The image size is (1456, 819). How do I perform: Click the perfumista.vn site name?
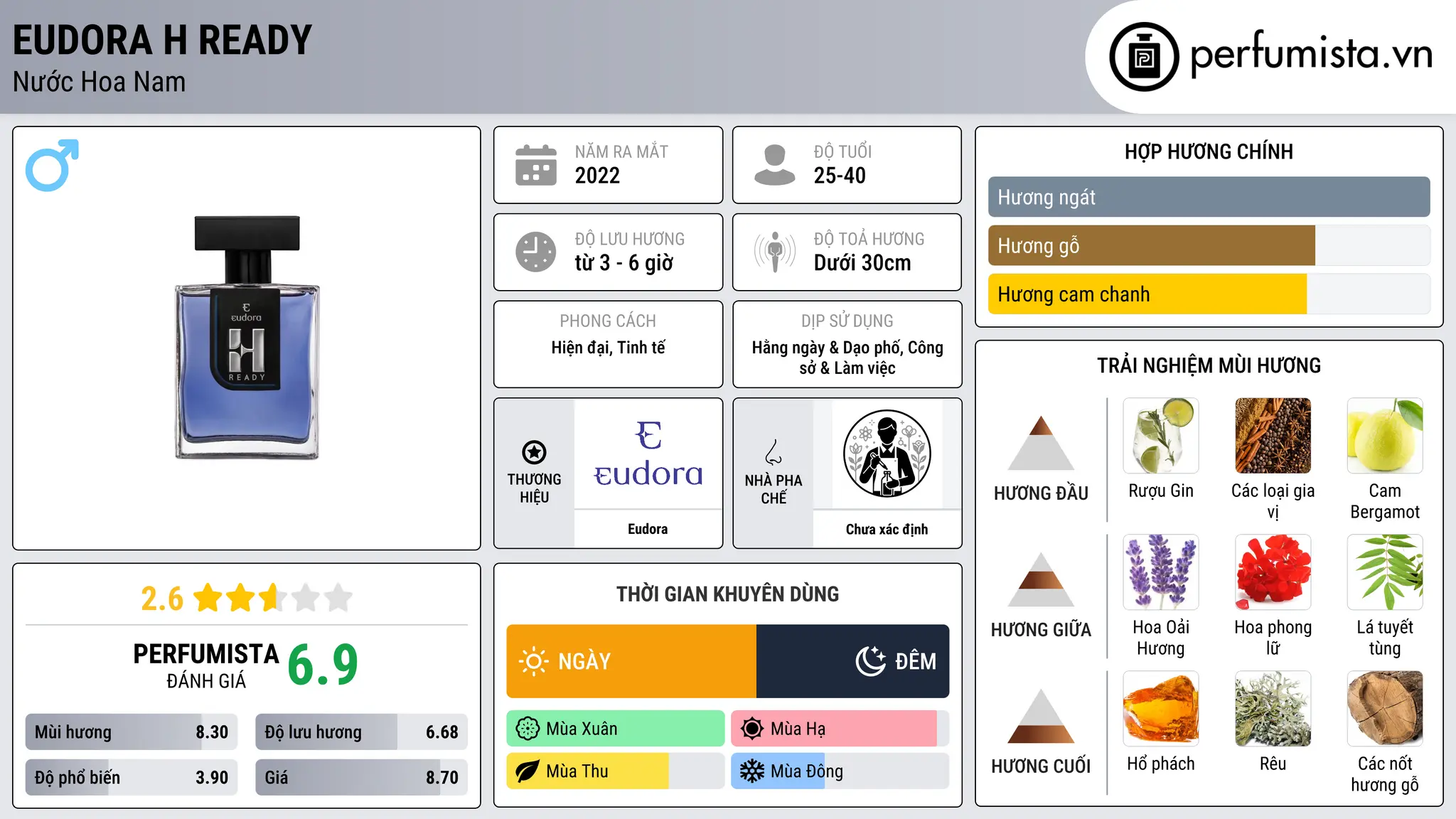point(1311,54)
